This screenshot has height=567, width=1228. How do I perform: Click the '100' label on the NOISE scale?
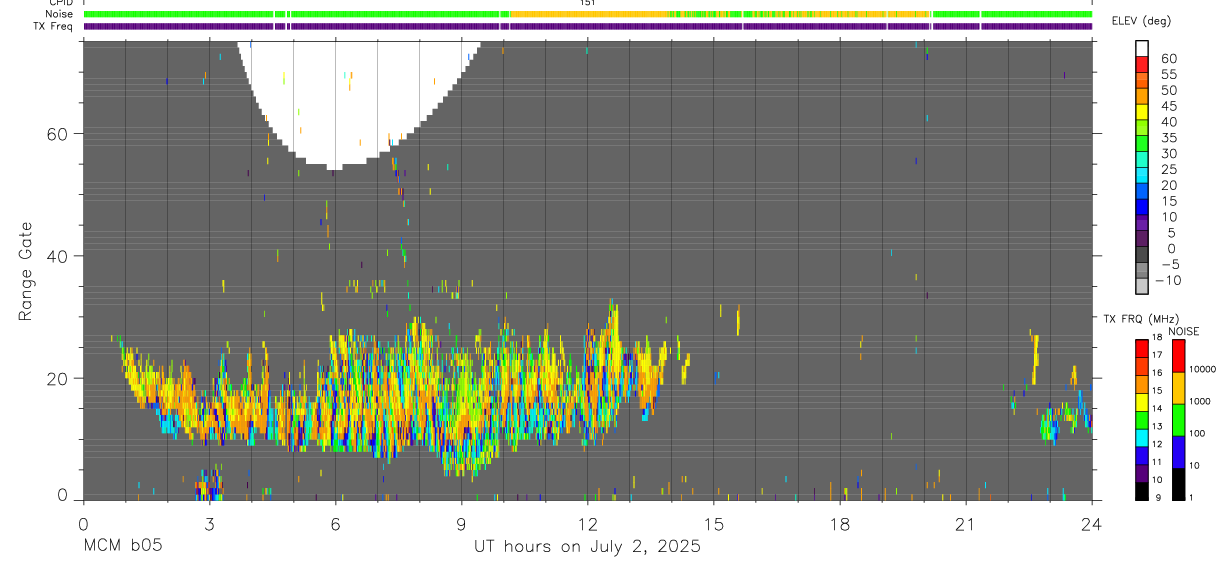1199,434
